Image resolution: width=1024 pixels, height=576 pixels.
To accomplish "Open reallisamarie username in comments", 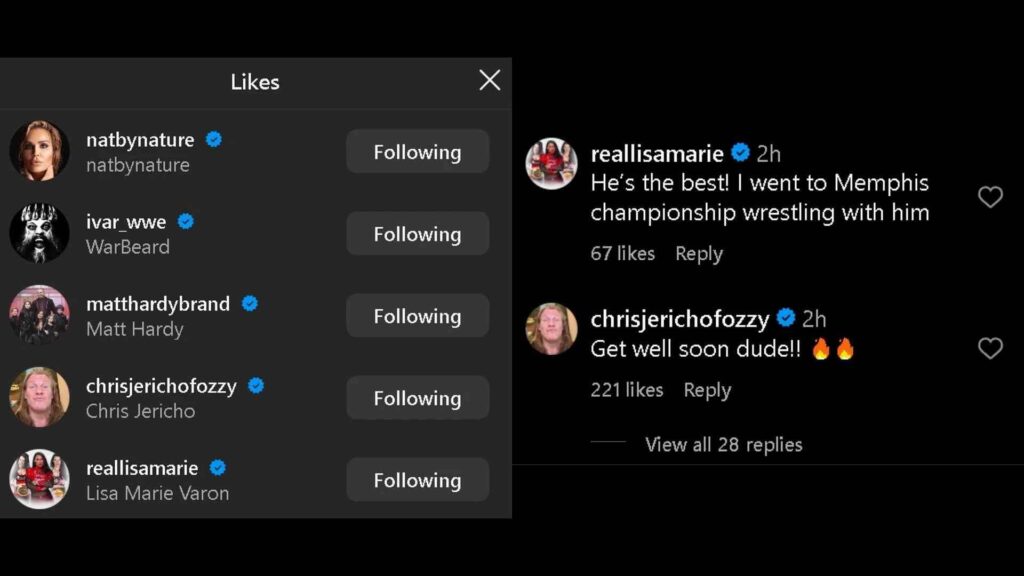I will pos(657,153).
